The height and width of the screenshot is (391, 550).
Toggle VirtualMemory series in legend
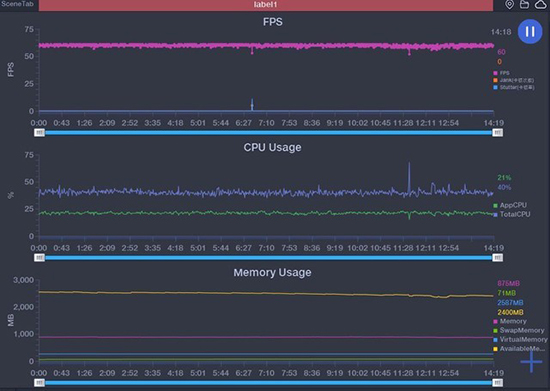coord(520,339)
